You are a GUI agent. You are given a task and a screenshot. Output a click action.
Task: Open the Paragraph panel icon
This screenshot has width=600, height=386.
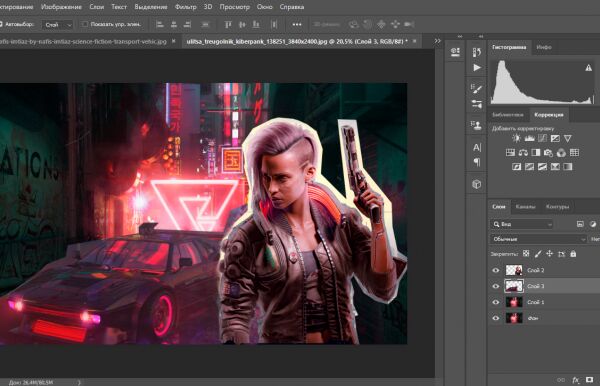477,162
